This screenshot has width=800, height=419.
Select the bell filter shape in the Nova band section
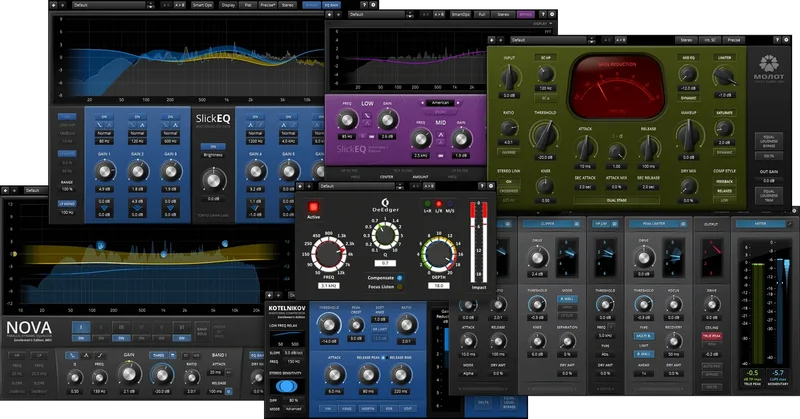(x=86, y=355)
